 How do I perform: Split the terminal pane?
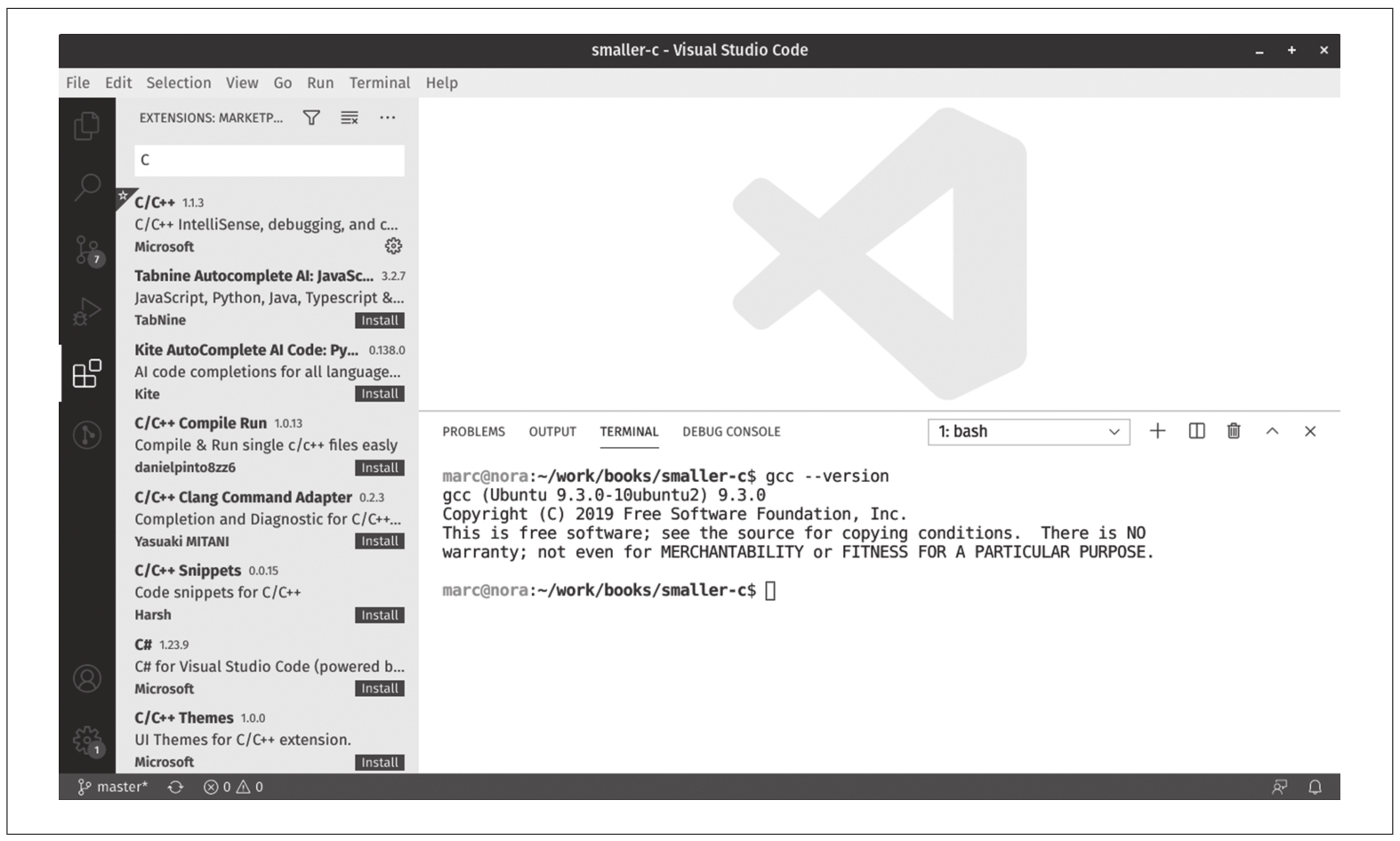point(1196,431)
